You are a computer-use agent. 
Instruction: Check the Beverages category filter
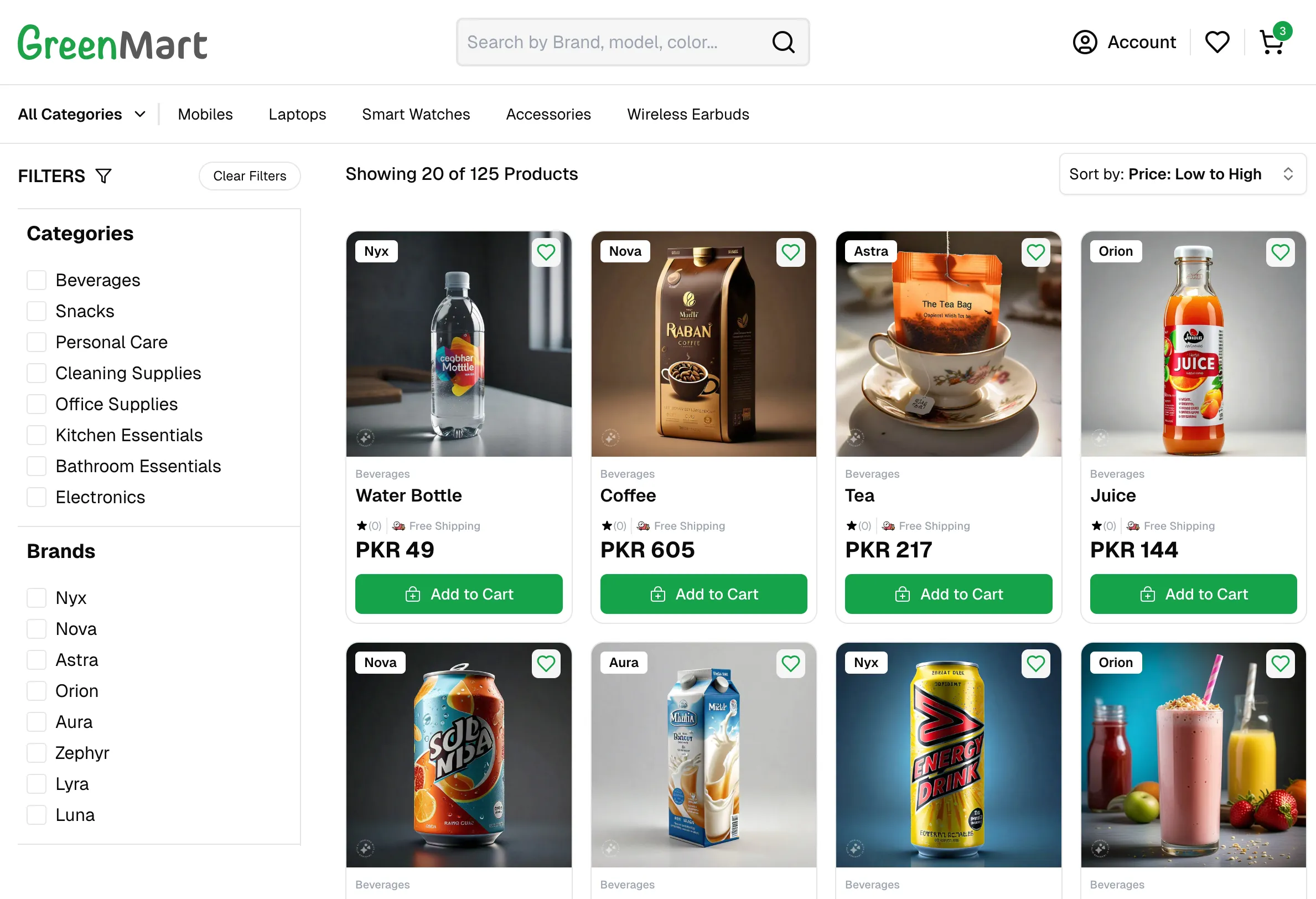pyautogui.click(x=37, y=280)
